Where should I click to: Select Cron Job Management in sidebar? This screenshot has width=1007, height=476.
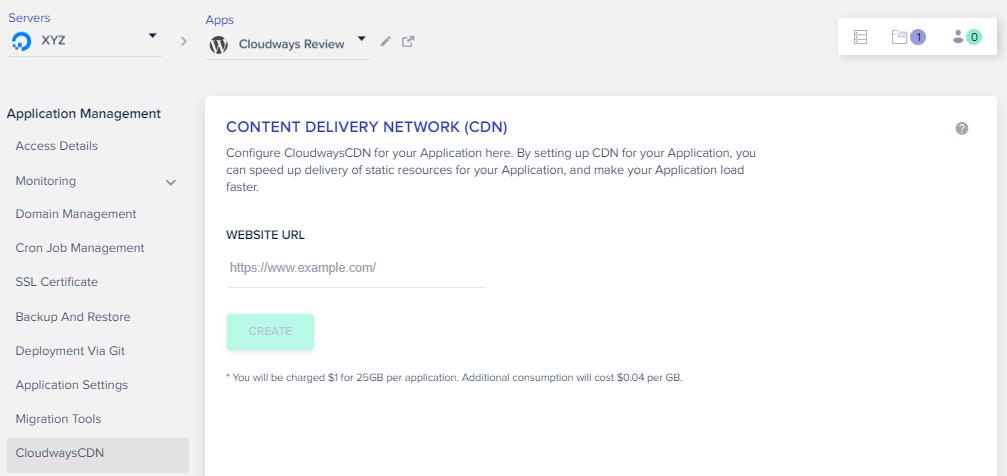[x=80, y=248]
